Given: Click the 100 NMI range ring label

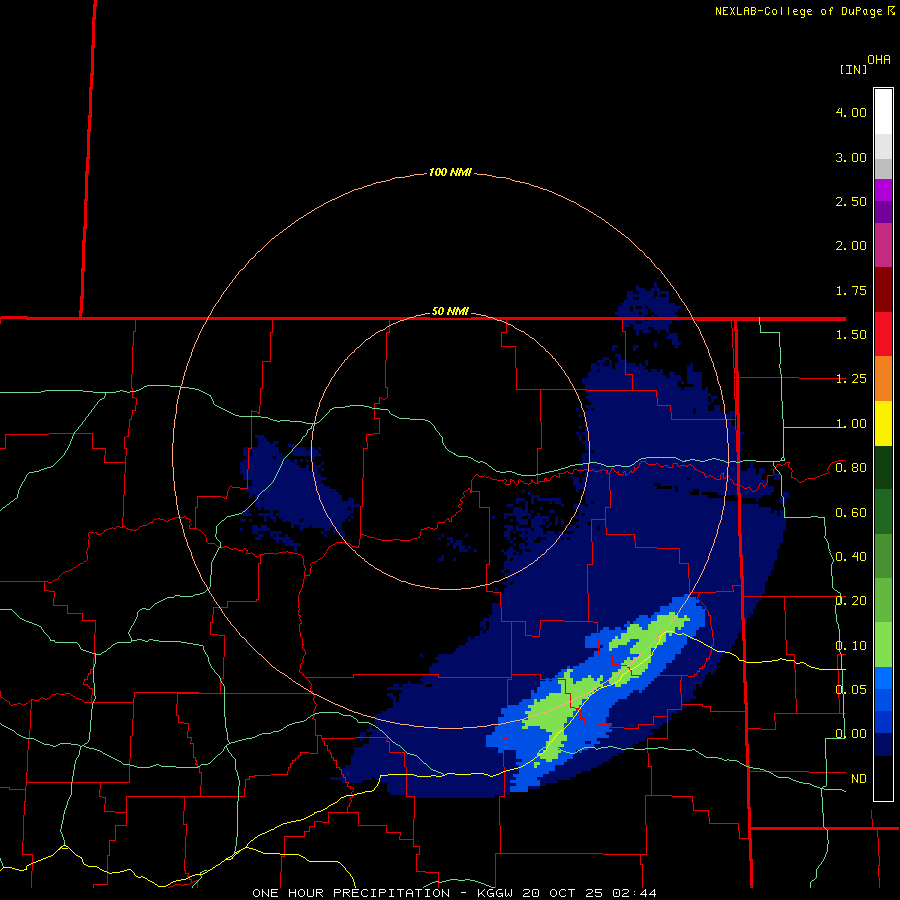Looking at the screenshot, I should [450, 172].
